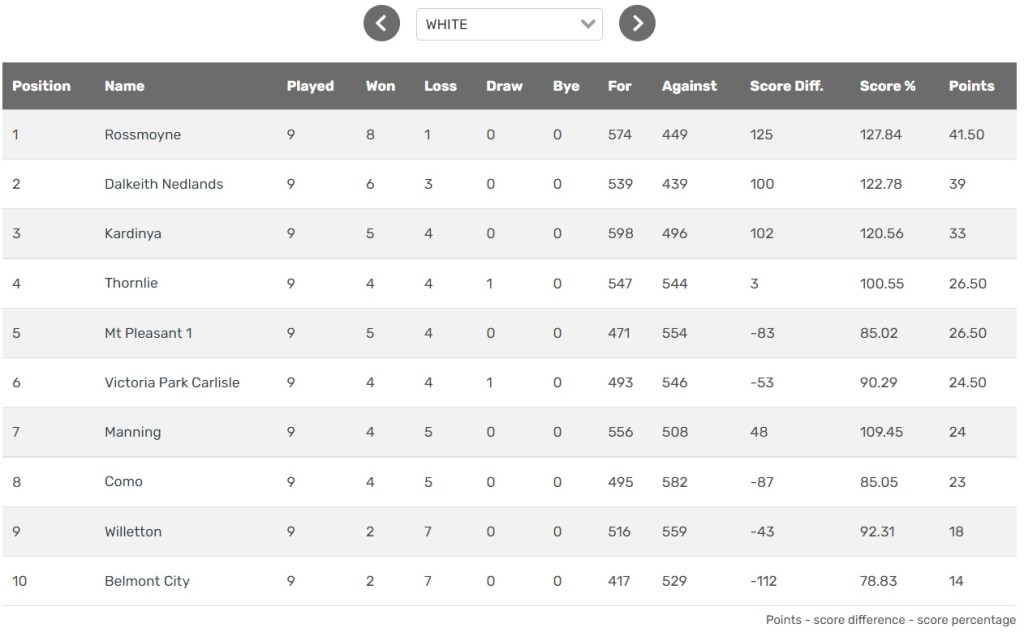Select the Rossmoyne team name
Viewport: 1024px width, 632px height.
click(x=143, y=135)
